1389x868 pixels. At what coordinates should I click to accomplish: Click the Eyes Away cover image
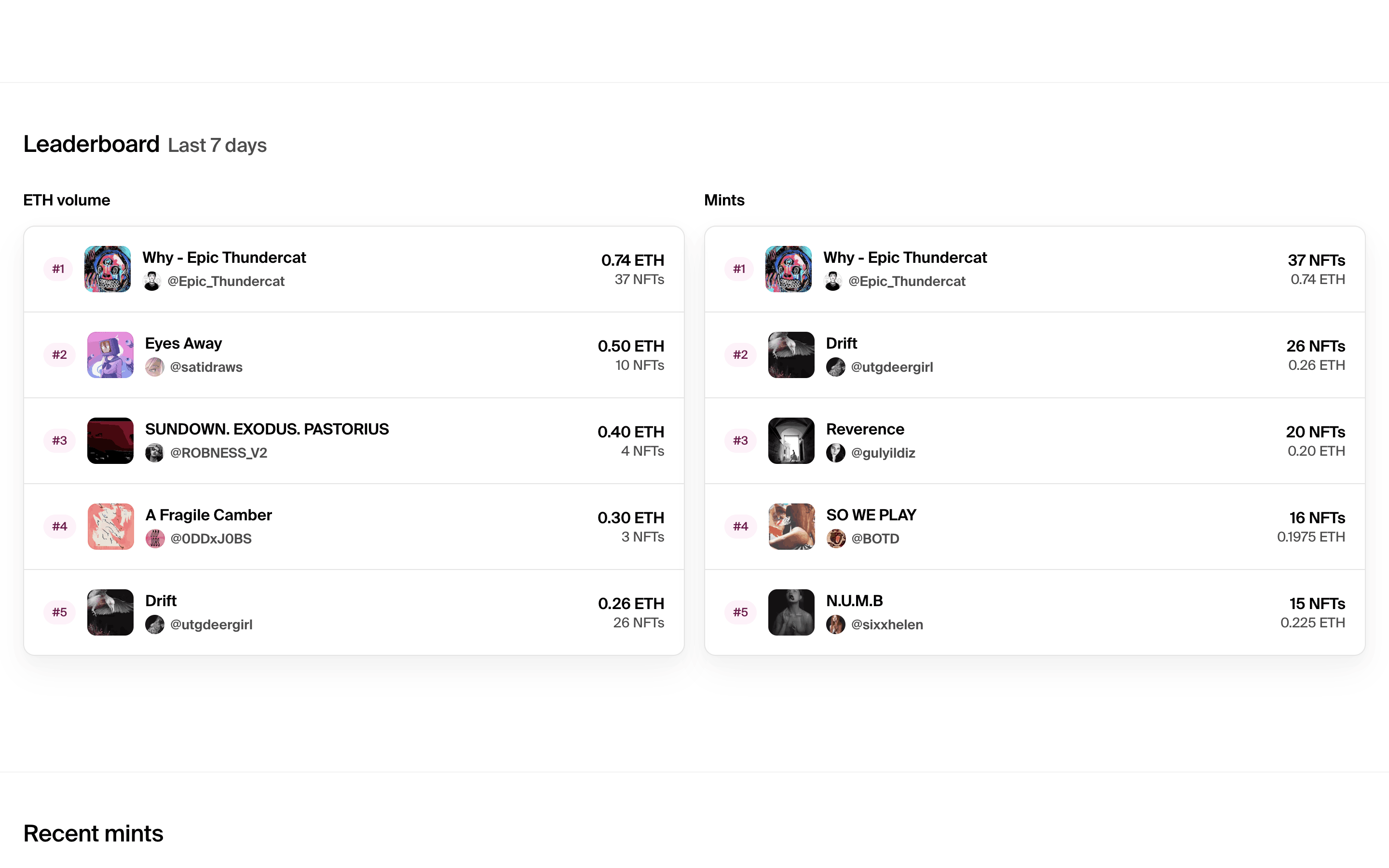110,355
